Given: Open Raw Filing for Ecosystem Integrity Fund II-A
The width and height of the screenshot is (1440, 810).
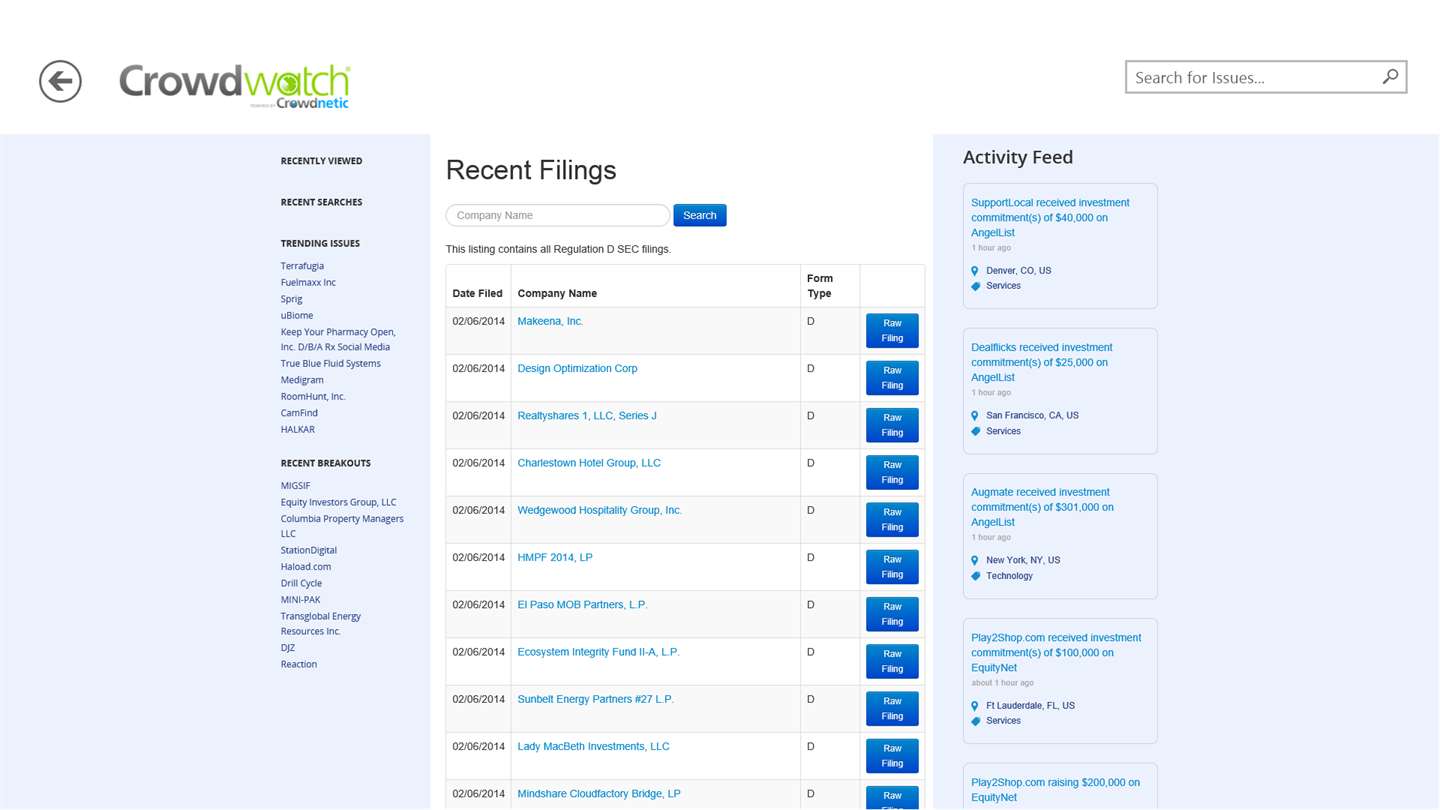Looking at the screenshot, I should pyautogui.click(x=892, y=661).
